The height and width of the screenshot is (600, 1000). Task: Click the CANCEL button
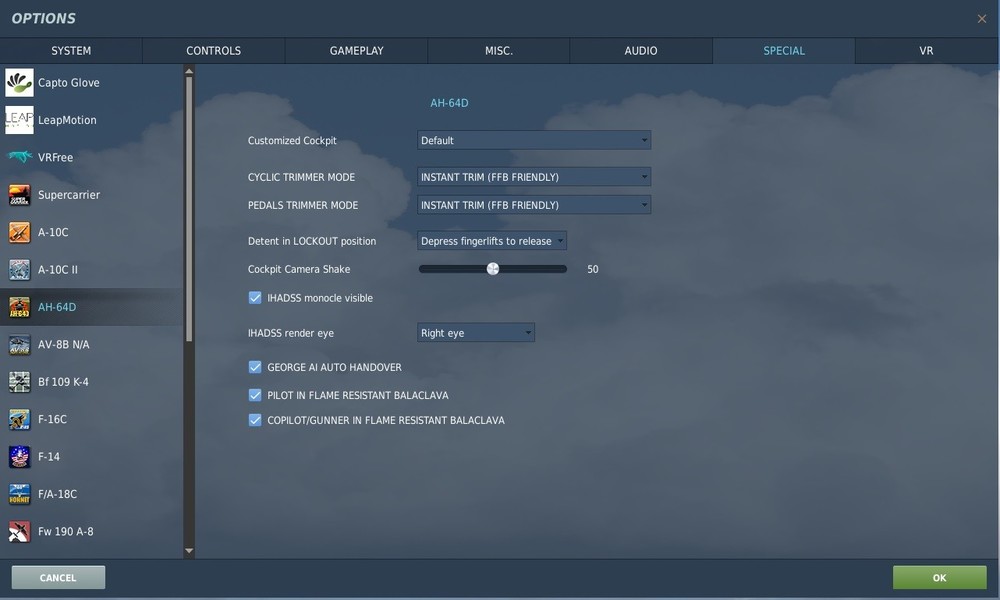58,578
